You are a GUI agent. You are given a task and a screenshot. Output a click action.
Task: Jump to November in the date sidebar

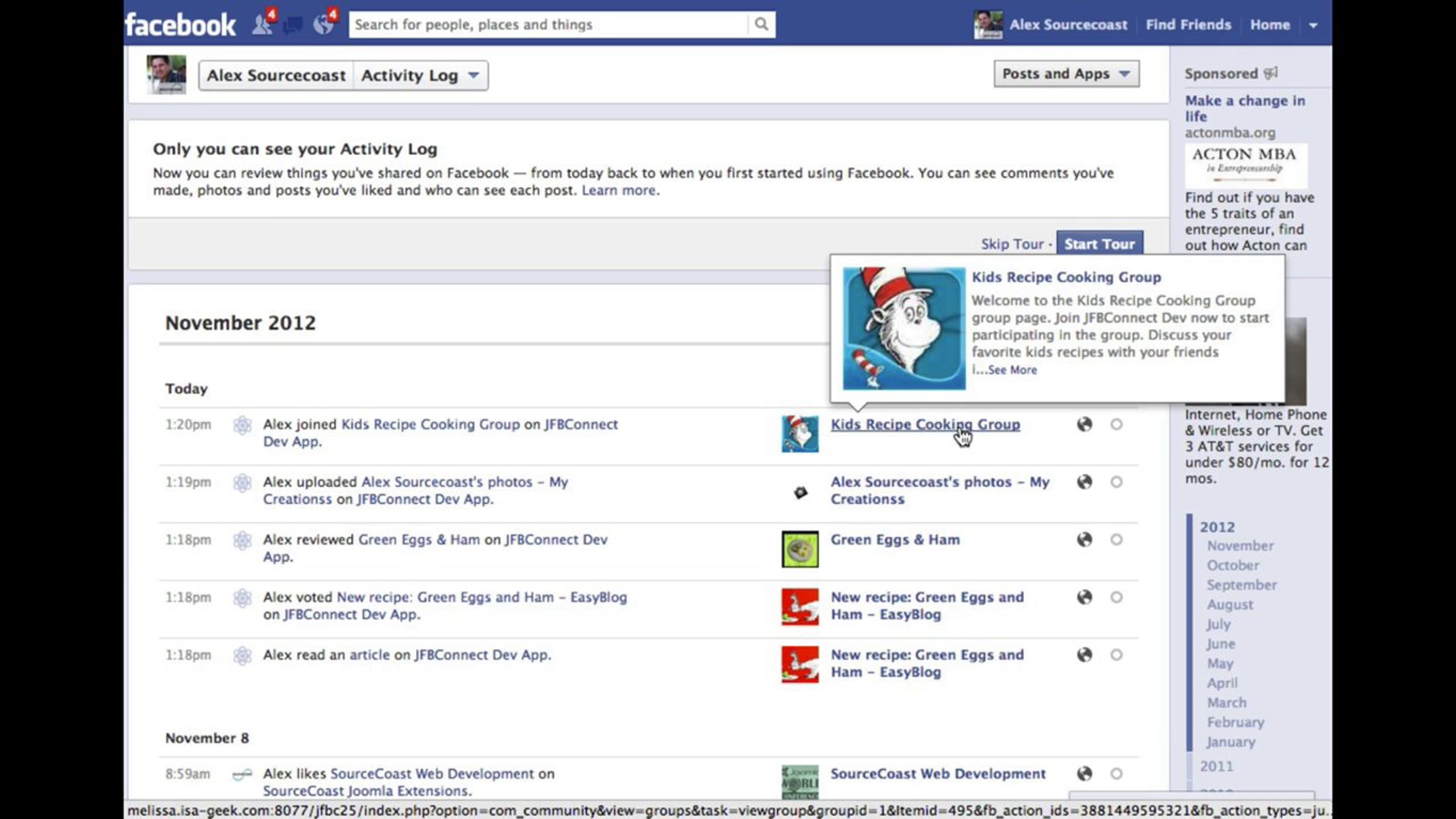[1240, 546]
